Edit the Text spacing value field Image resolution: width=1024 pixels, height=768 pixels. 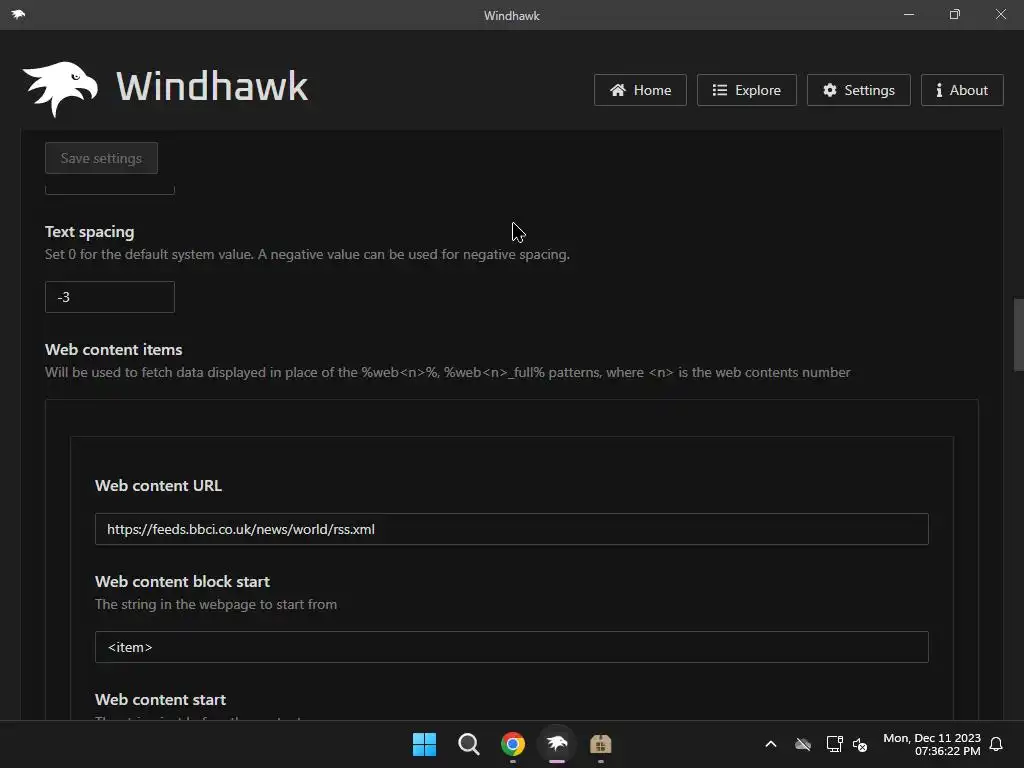(x=110, y=297)
